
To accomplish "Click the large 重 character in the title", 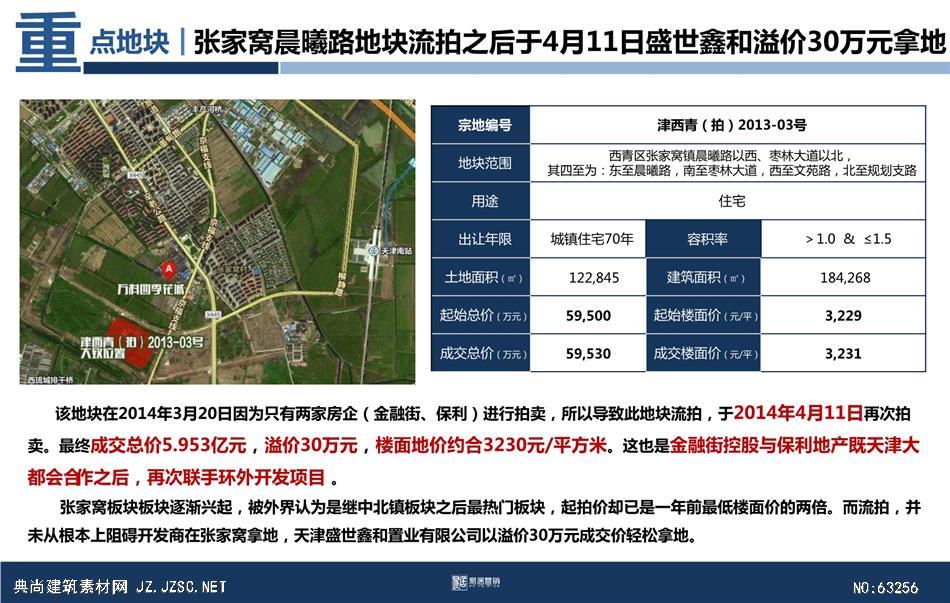I will 48,42.
